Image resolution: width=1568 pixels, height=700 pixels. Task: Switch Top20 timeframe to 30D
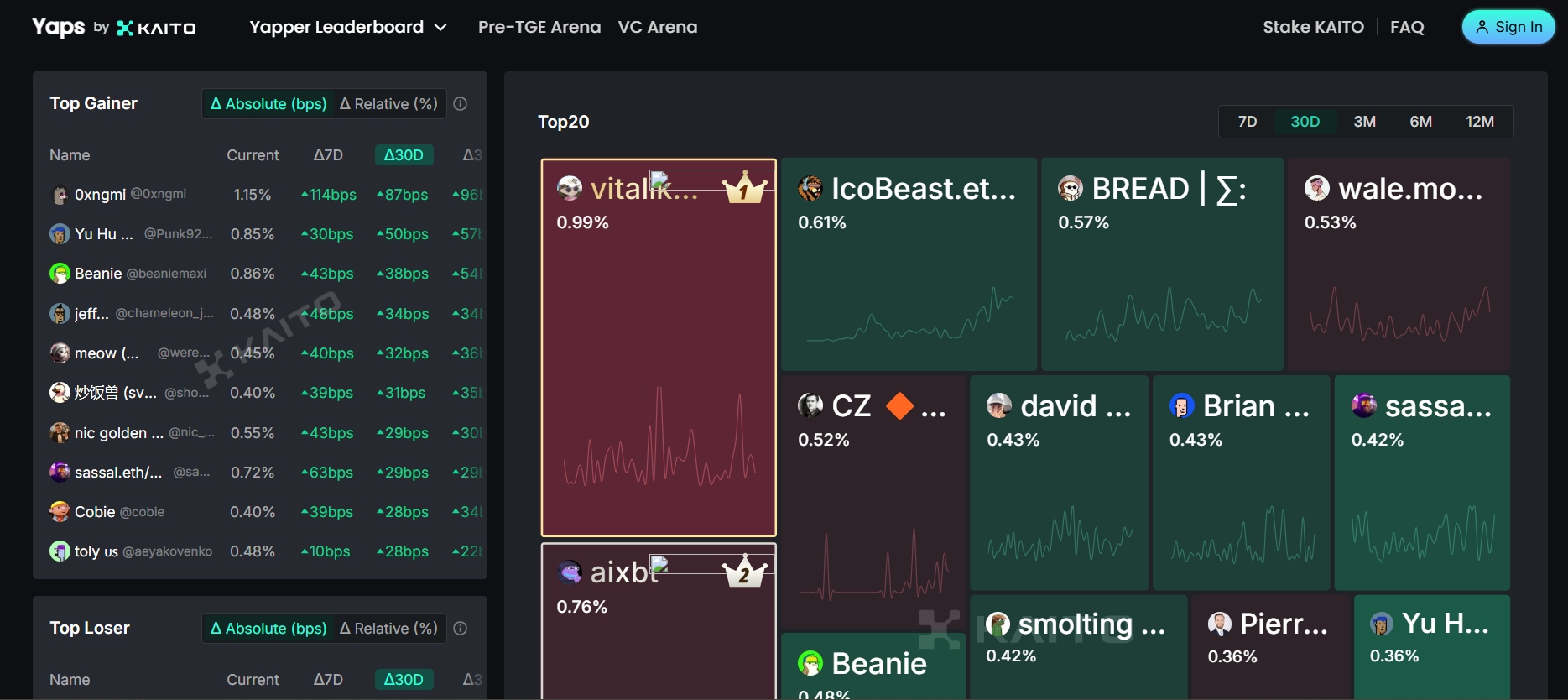1305,122
